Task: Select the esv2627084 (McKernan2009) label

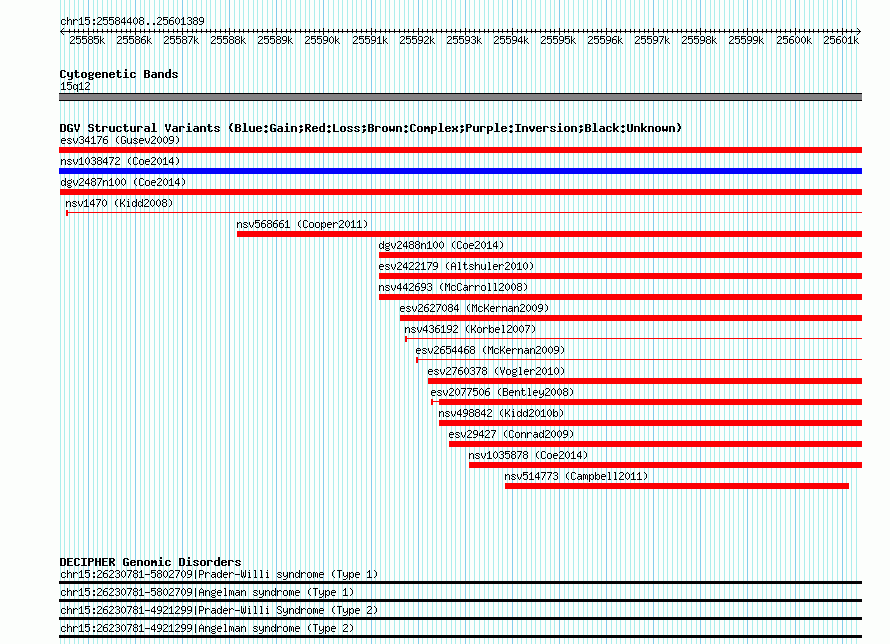Action: pyautogui.click(x=475, y=308)
